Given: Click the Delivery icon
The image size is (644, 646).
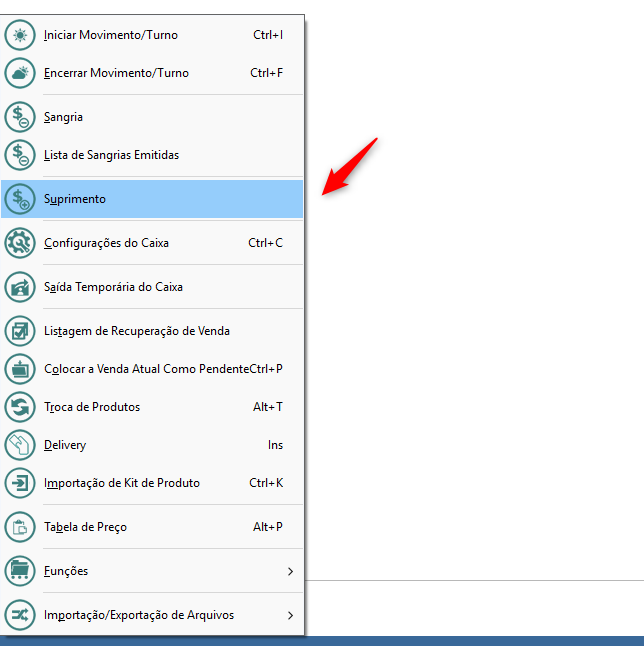Looking at the screenshot, I should [20, 445].
